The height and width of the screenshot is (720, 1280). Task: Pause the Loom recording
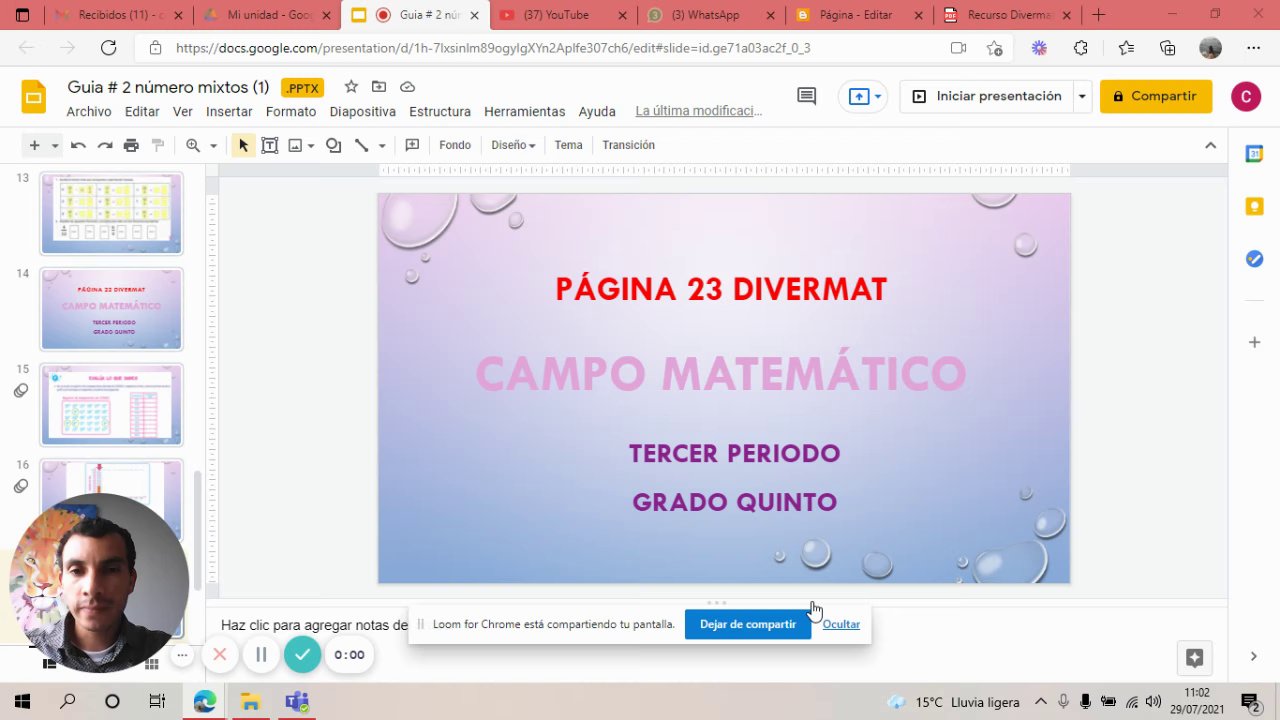click(261, 655)
